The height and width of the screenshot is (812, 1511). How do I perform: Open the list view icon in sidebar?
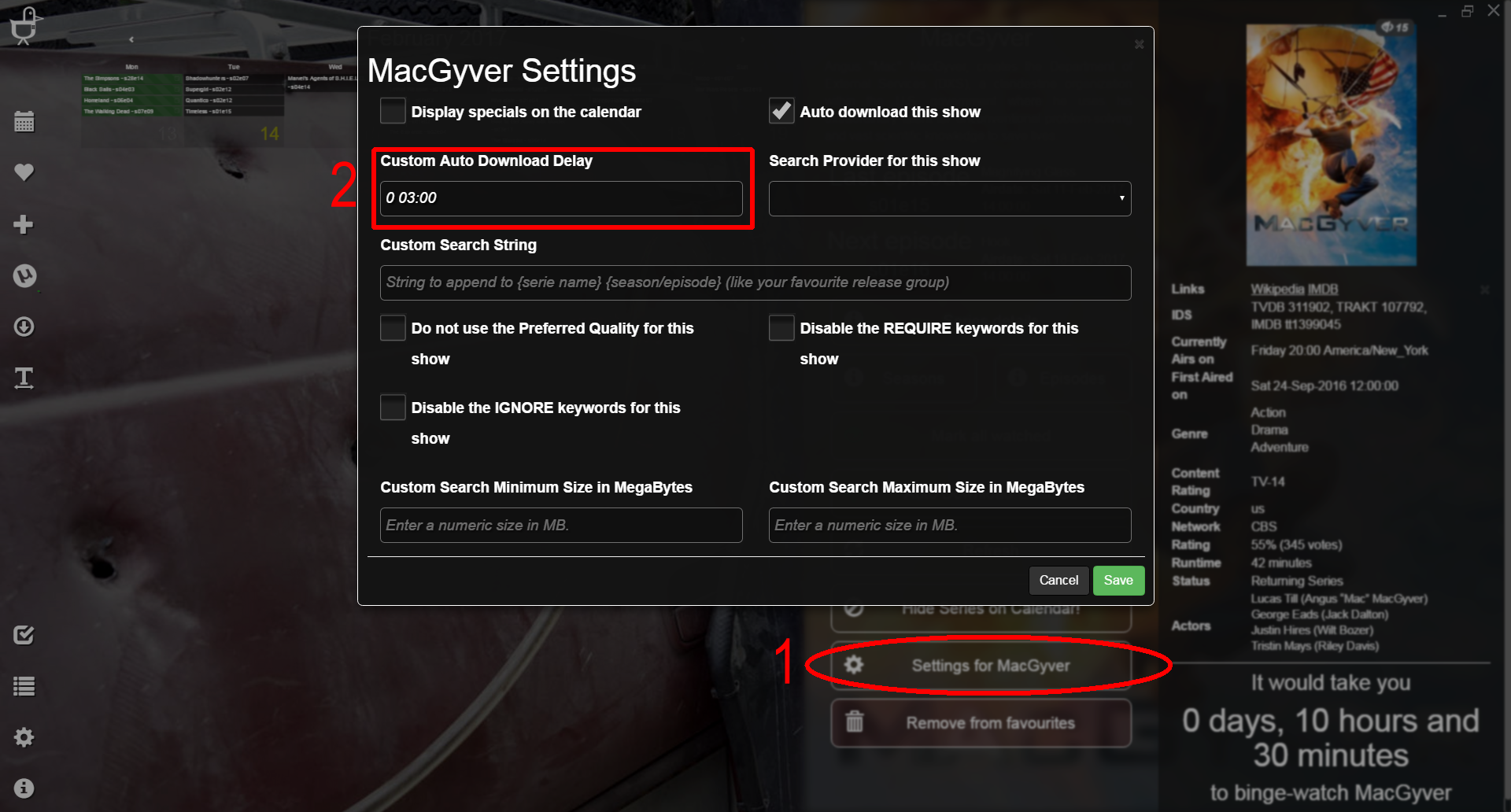coord(24,686)
